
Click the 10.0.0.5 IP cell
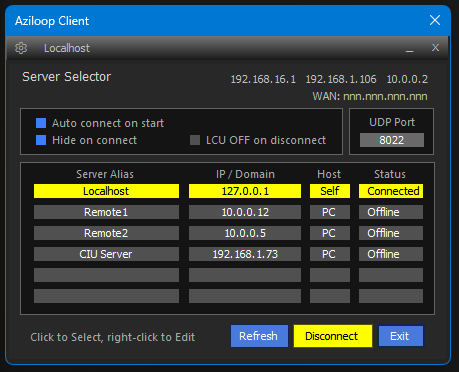pos(245,233)
